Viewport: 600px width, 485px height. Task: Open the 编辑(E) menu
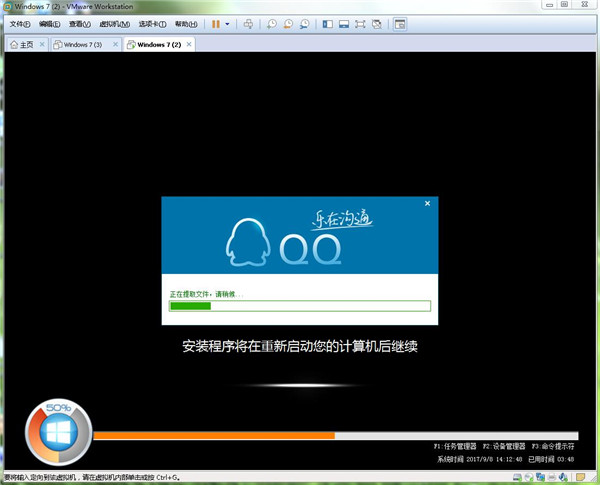(x=50, y=24)
